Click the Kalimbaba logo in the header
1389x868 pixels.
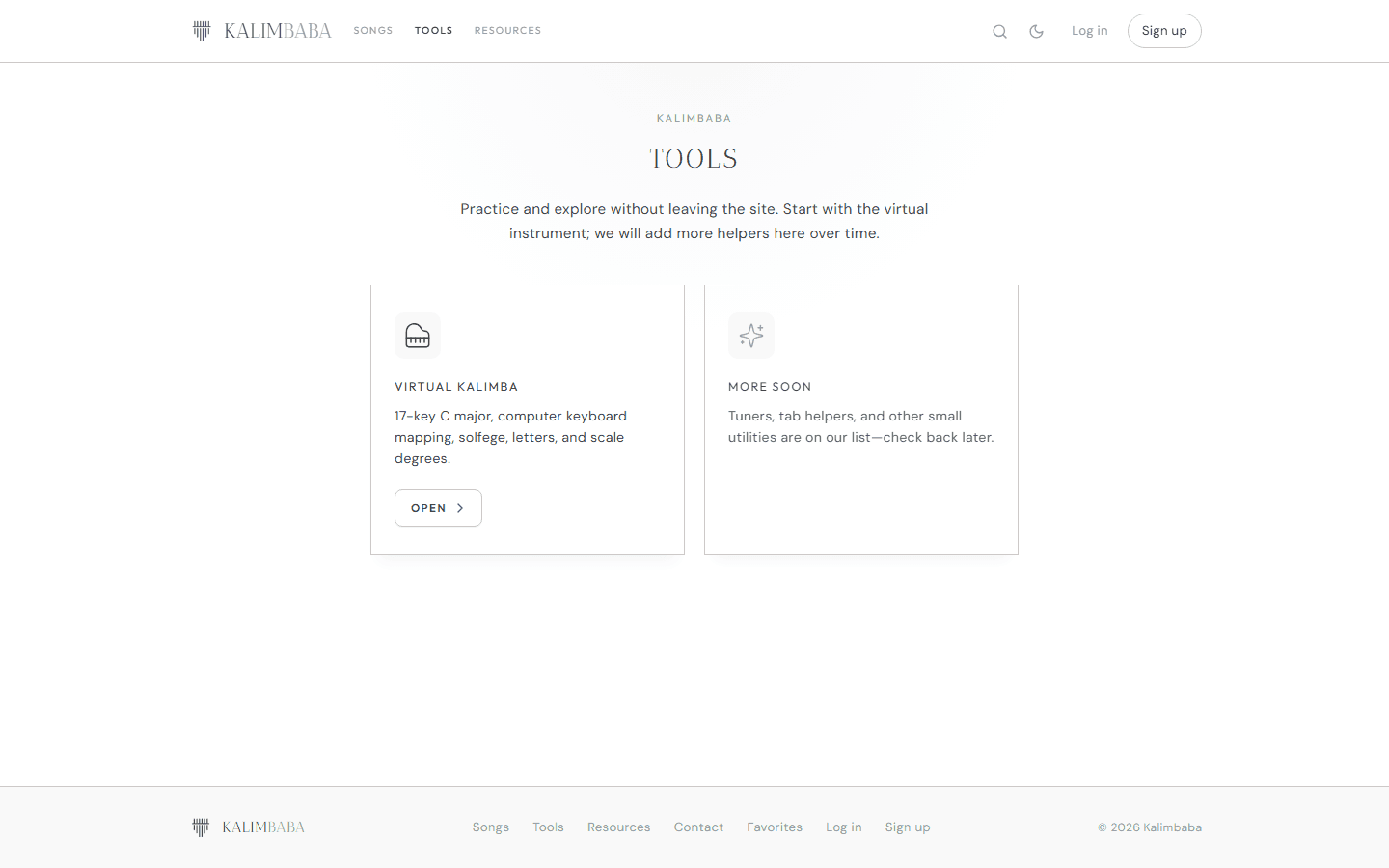(x=261, y=31)
